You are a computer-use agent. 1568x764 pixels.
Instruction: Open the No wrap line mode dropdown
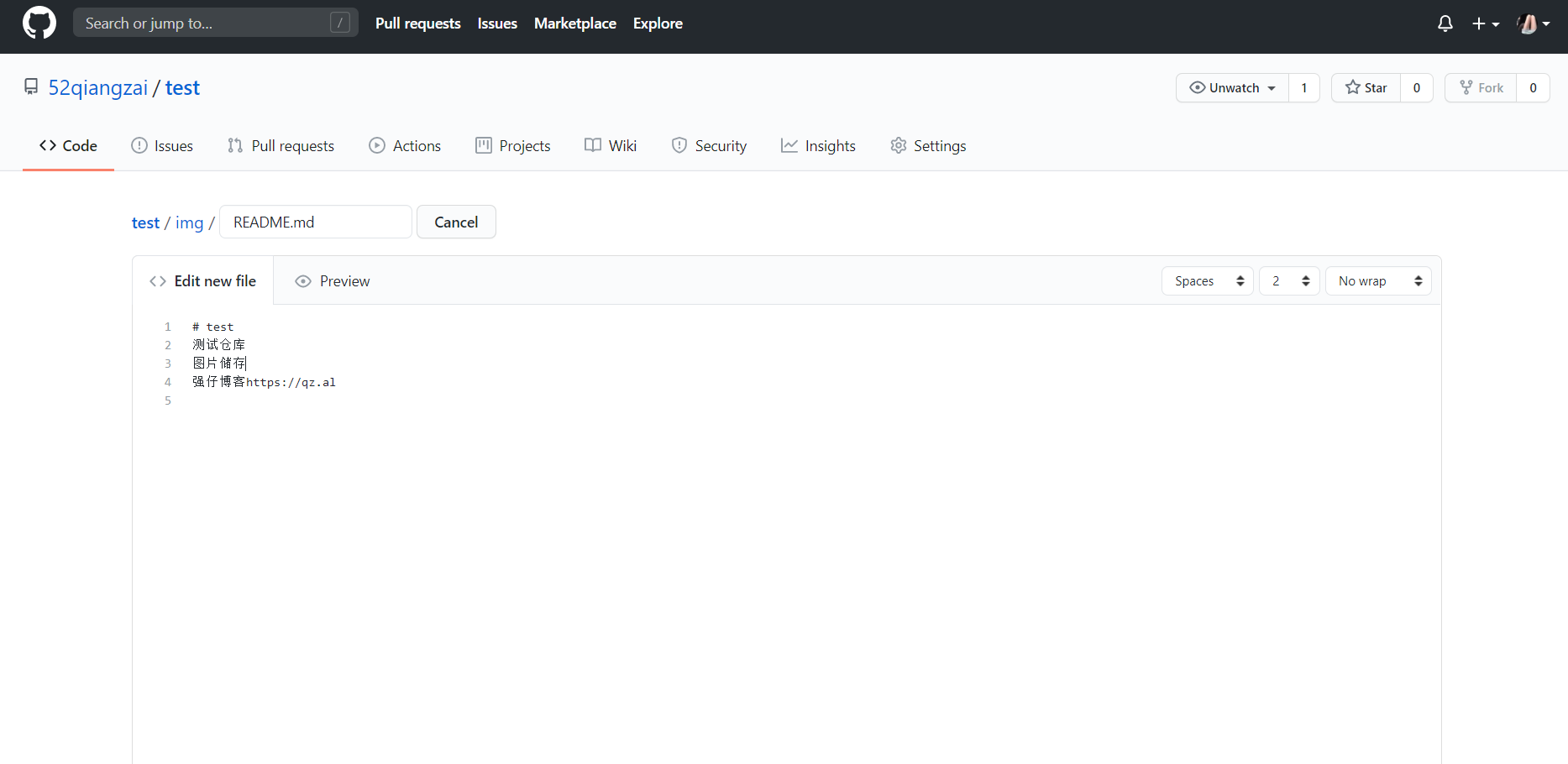(x=1378, y=281)
